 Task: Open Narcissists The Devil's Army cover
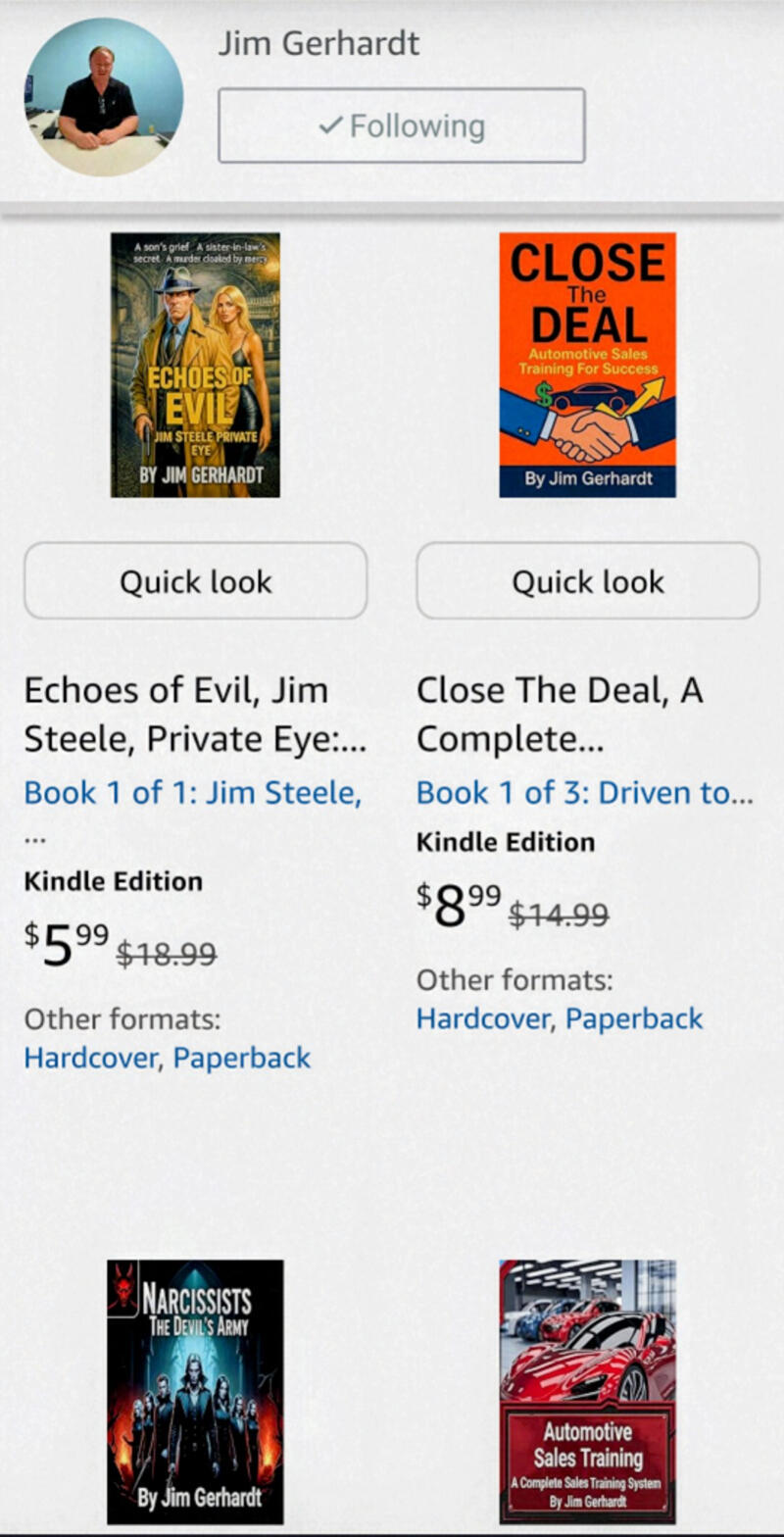tap(195, 1391)
